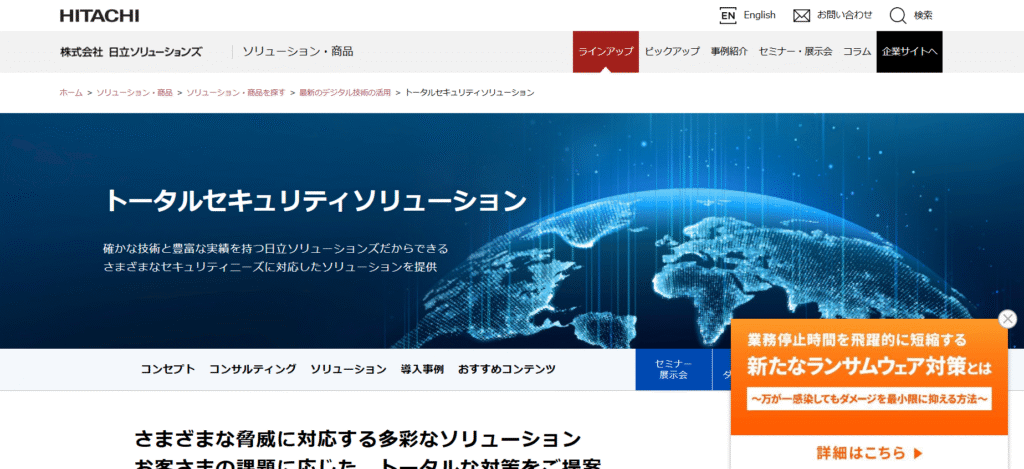Select 事例紹介 in the top navigation

729,52
